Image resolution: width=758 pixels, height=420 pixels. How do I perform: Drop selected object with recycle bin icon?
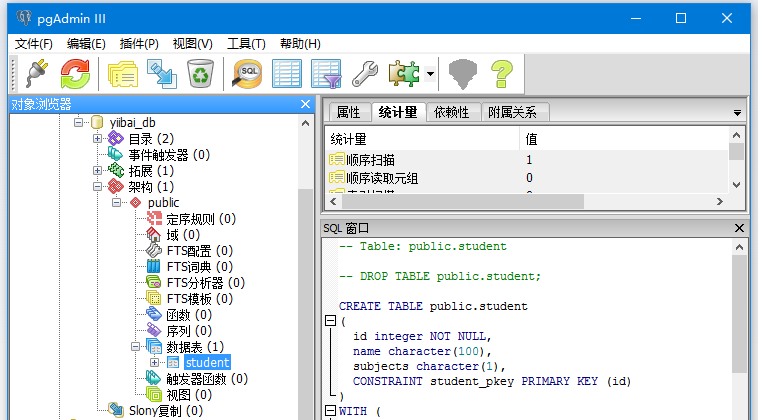(200, 73)
